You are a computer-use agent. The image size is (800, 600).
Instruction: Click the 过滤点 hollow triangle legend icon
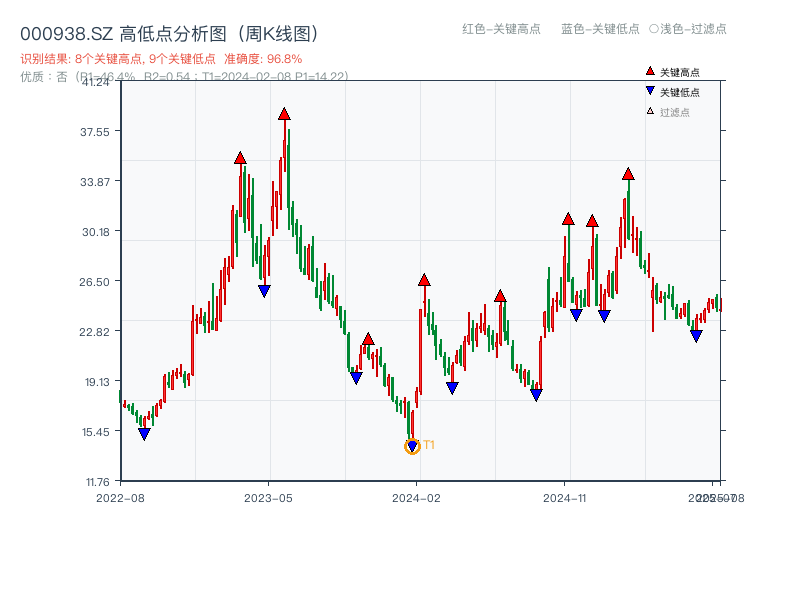tap(650, 110)
